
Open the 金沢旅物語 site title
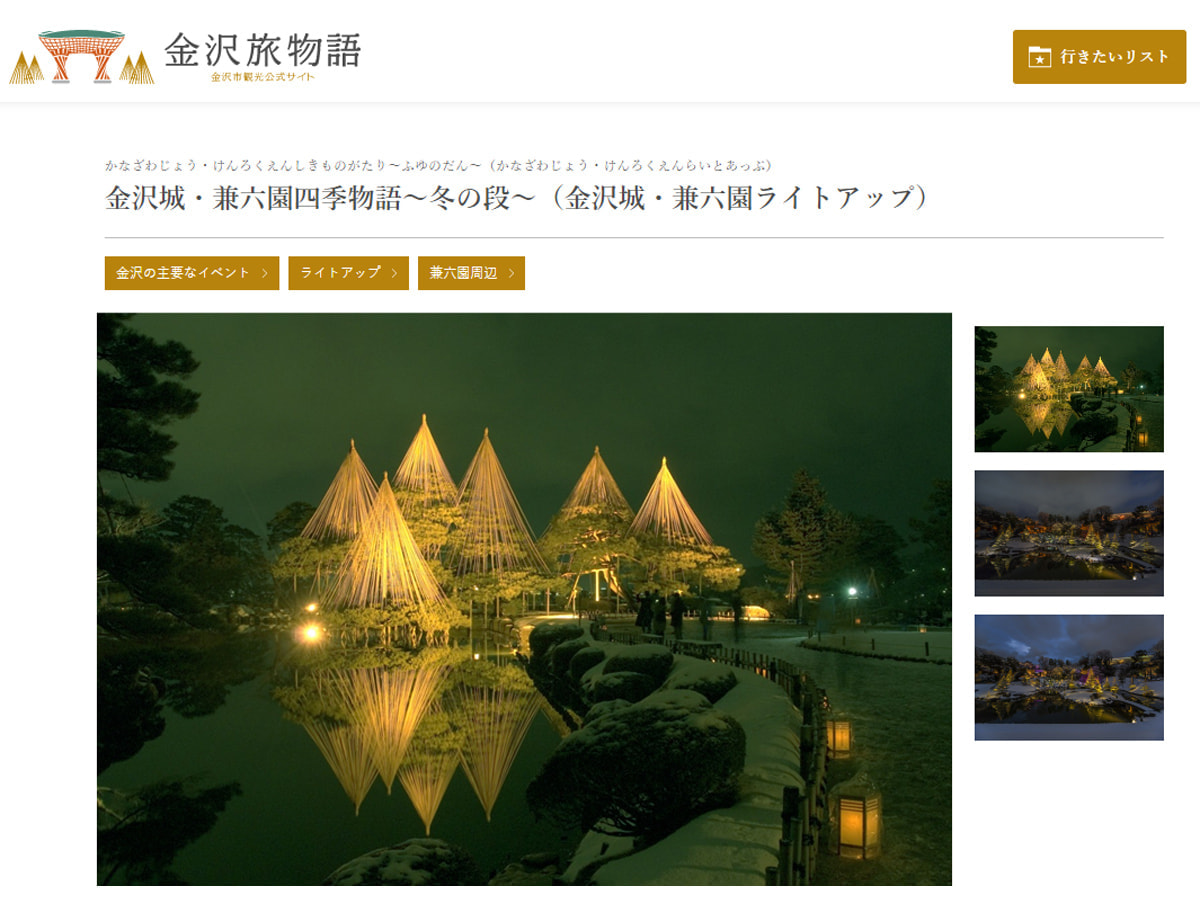tap(262, 50)
